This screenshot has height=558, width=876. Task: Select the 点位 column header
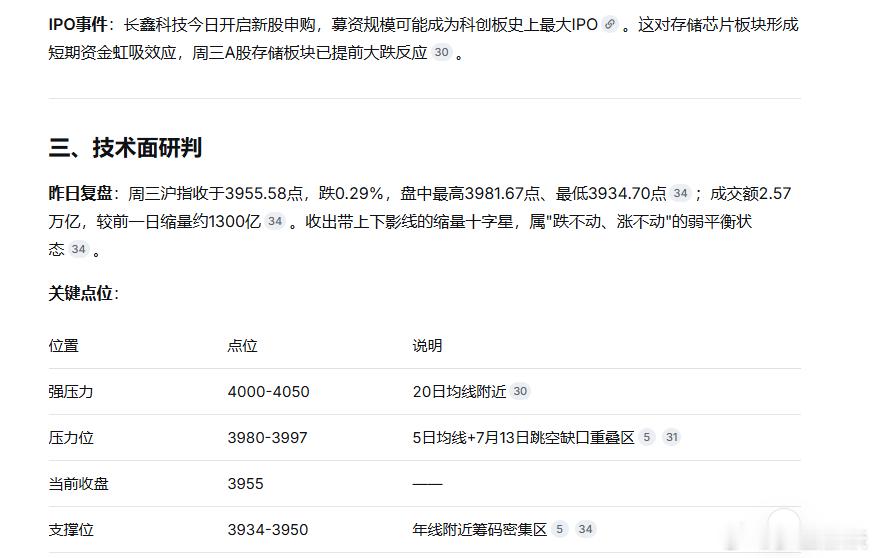pyautogui.click(x=242, y=346)
